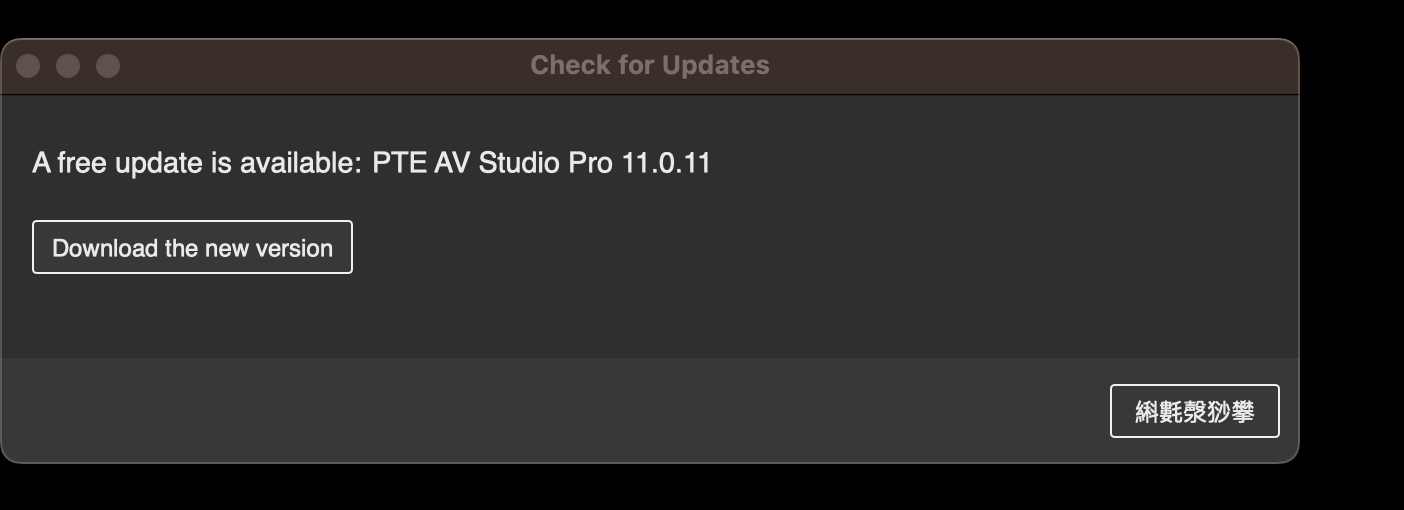Minimize the Check for Updates dialog
Image resolution: width=1404 pixels, height=510 pixels.
pos(68,66)
